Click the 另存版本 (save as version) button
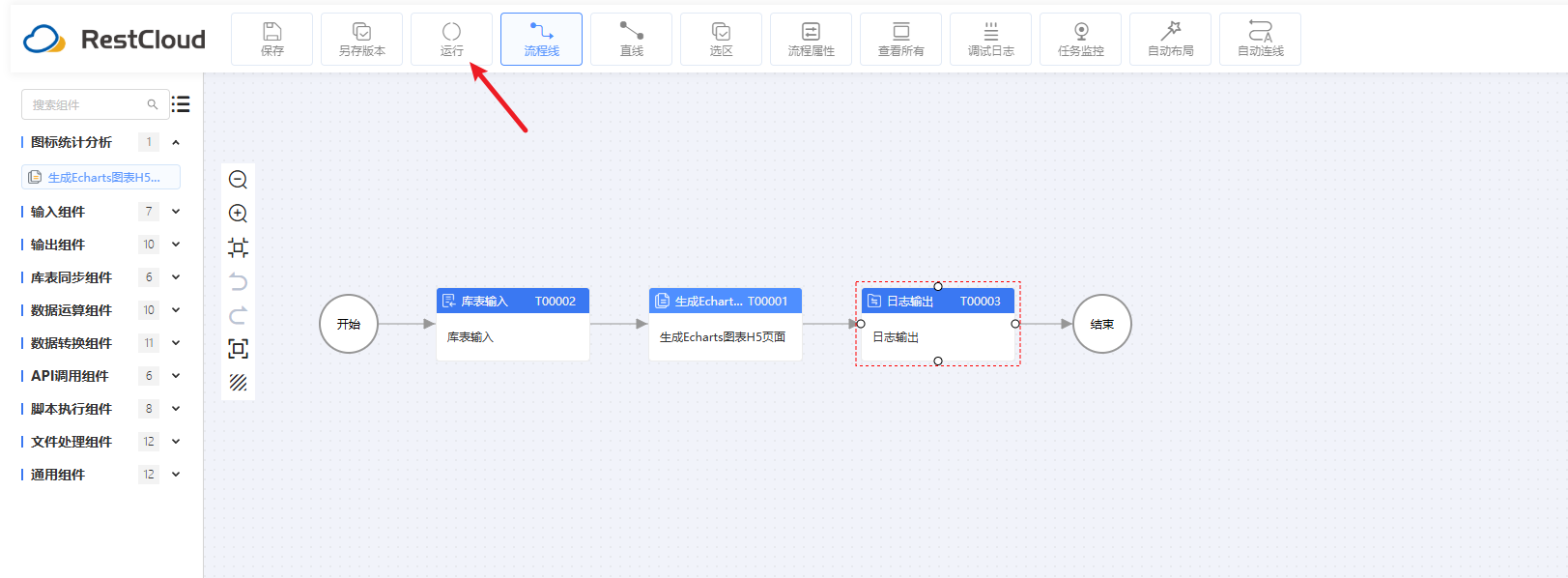The height and width of the screenshot is (578, 1568). [362, 39]
